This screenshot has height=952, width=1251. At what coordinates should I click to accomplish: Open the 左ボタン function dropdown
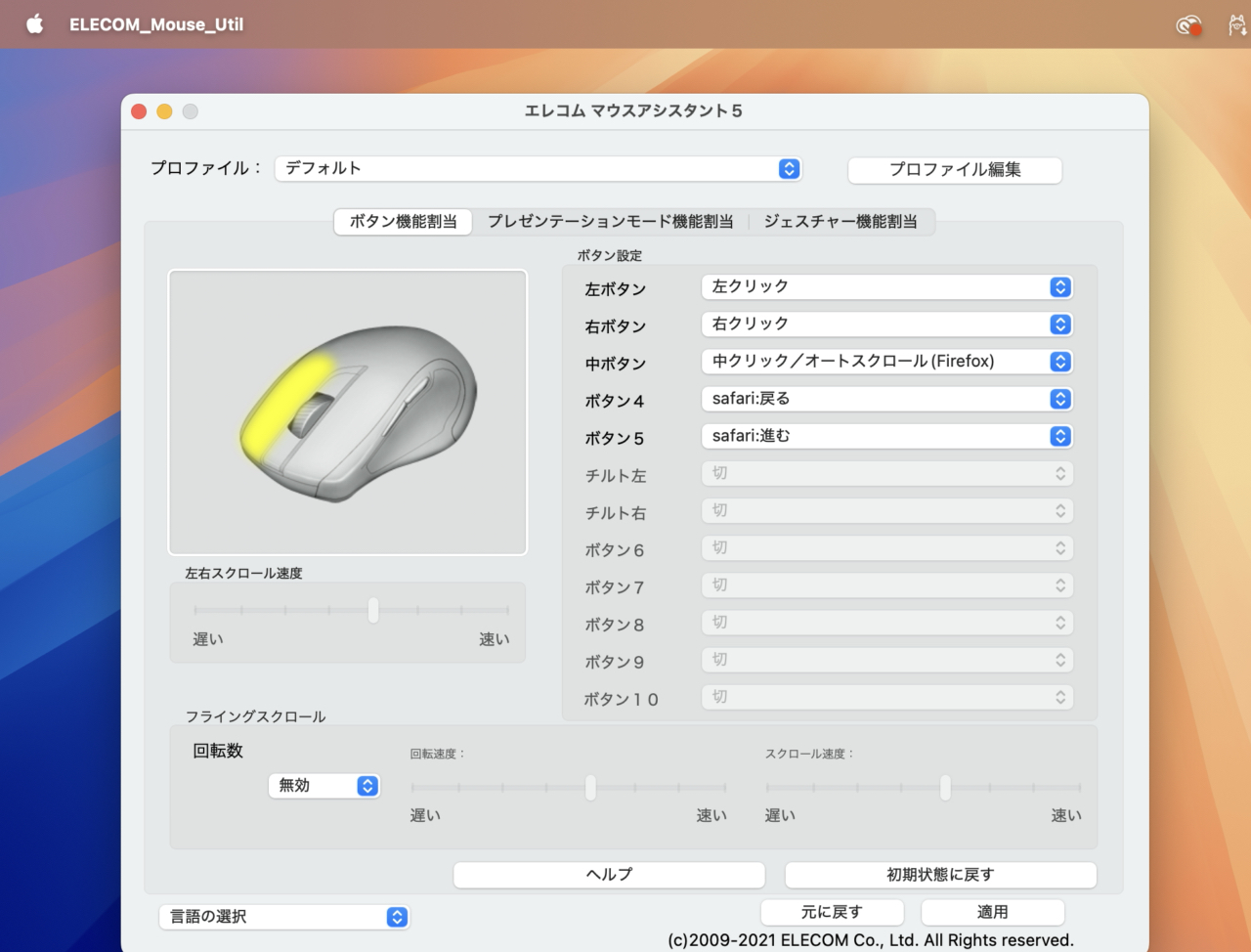(887, 286)
